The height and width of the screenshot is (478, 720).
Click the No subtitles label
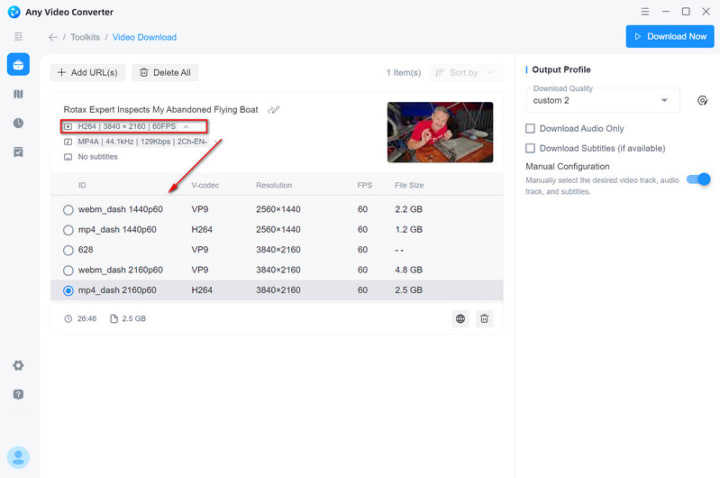pos(98,157)
